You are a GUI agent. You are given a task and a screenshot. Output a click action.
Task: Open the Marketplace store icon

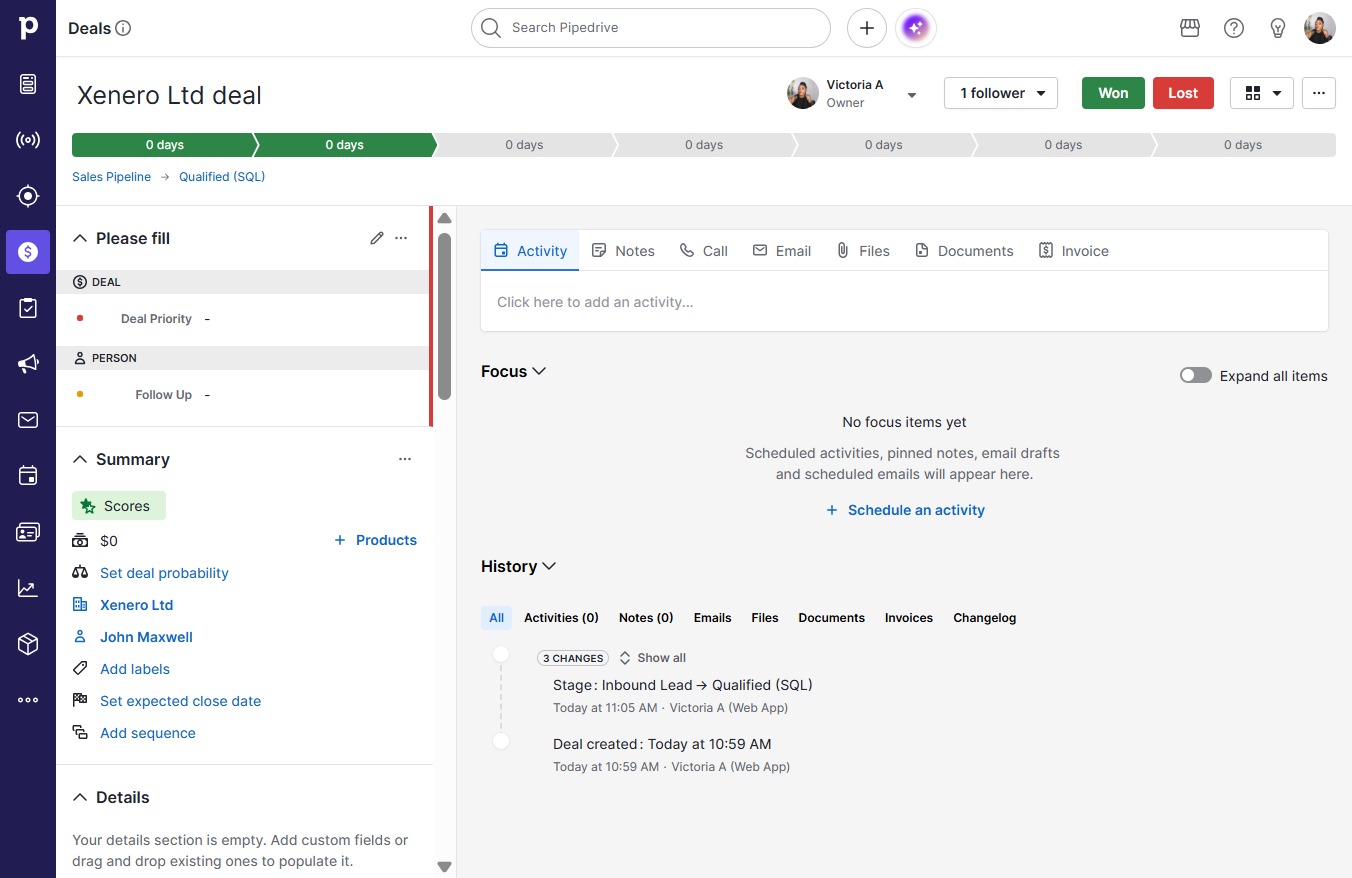point(1190,28)
